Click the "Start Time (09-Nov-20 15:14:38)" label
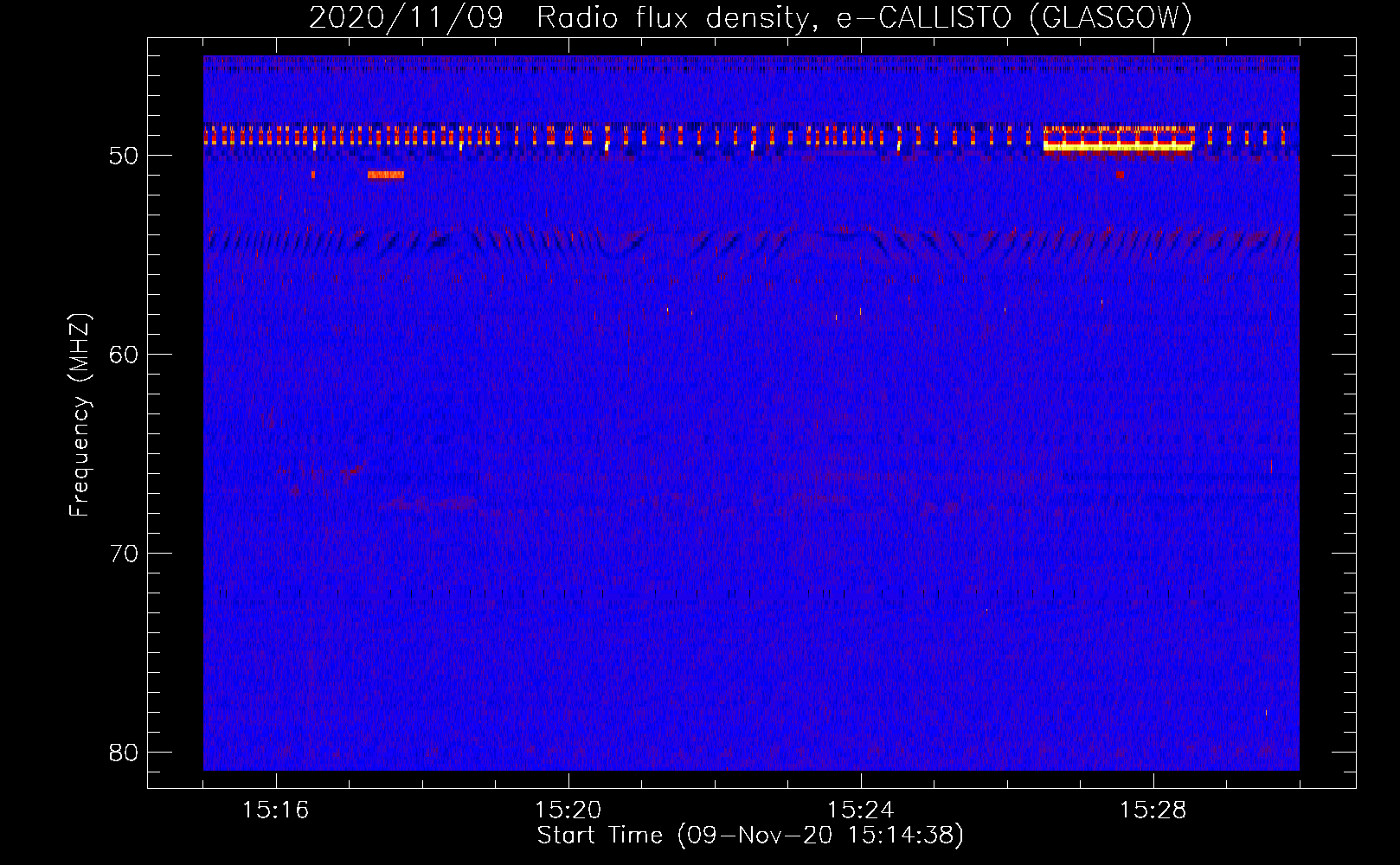Screen dimensions: 1400x865 [x=750, y=836]
